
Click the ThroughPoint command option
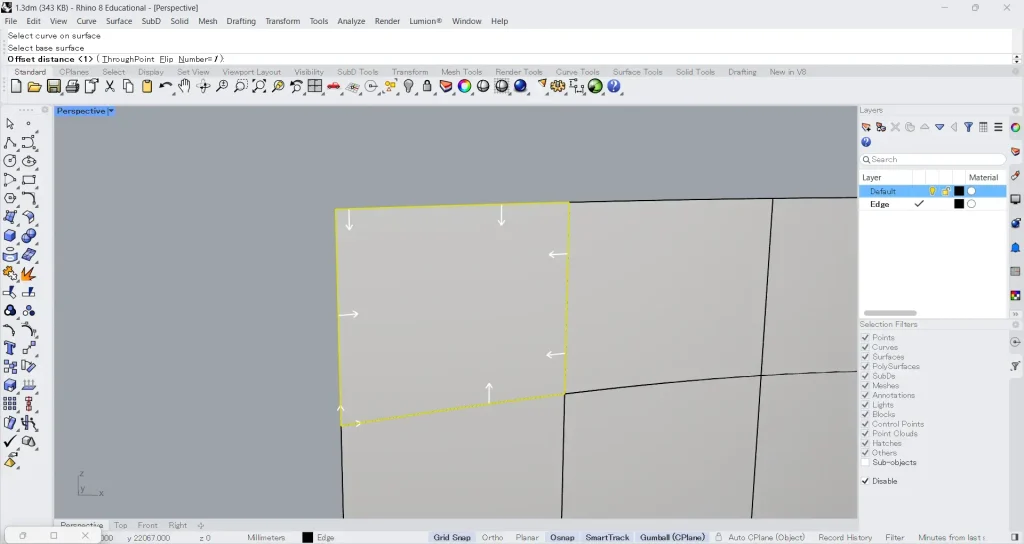point(128,59)
